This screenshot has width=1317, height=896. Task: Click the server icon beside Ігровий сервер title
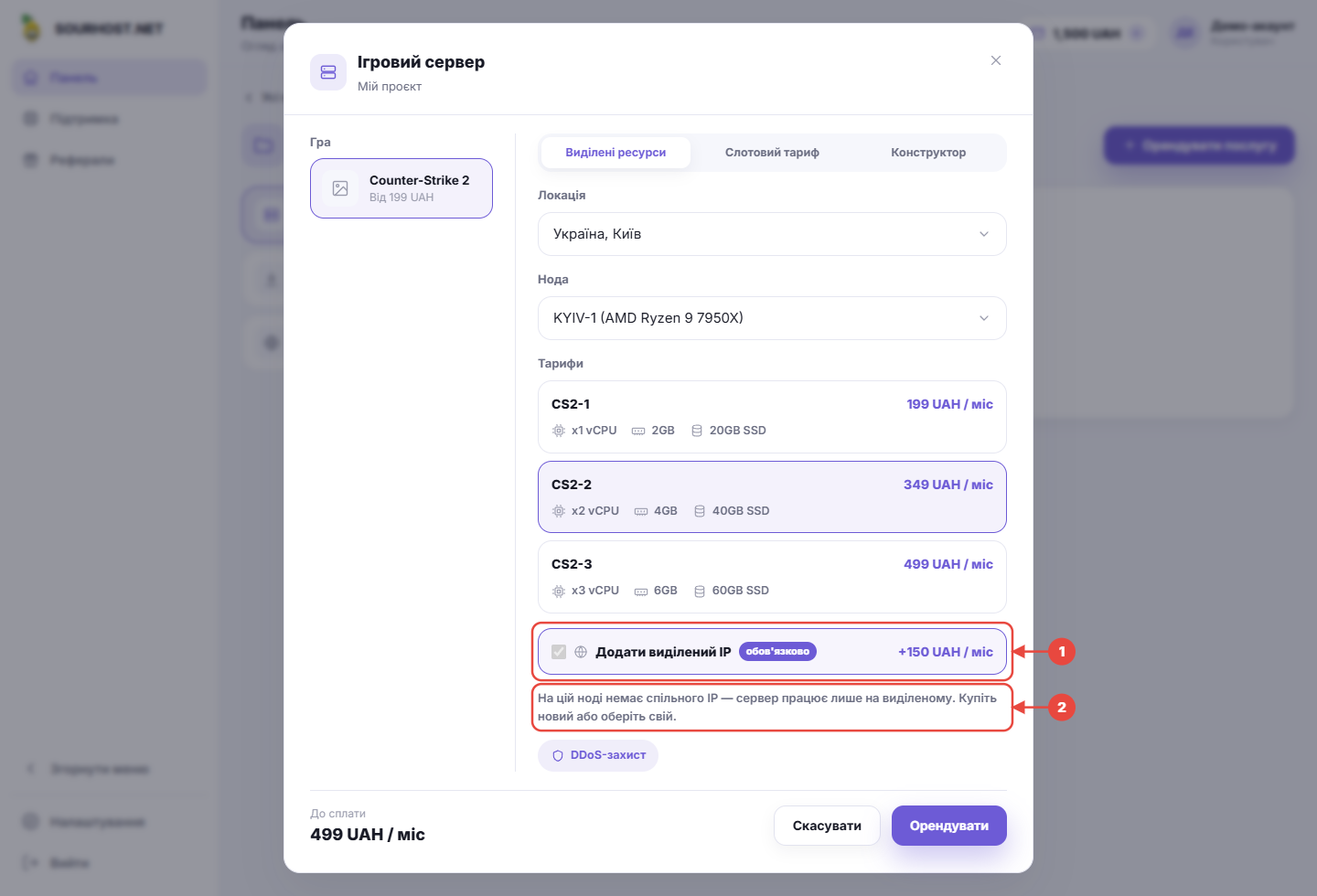click(x=328, y=72)
